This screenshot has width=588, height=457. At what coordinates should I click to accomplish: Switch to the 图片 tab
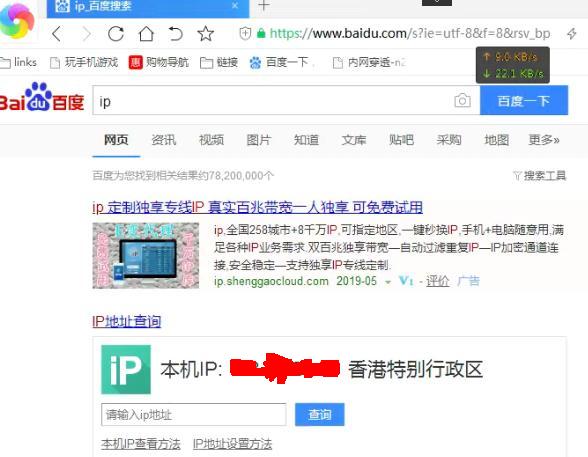[x=259, y=140]
